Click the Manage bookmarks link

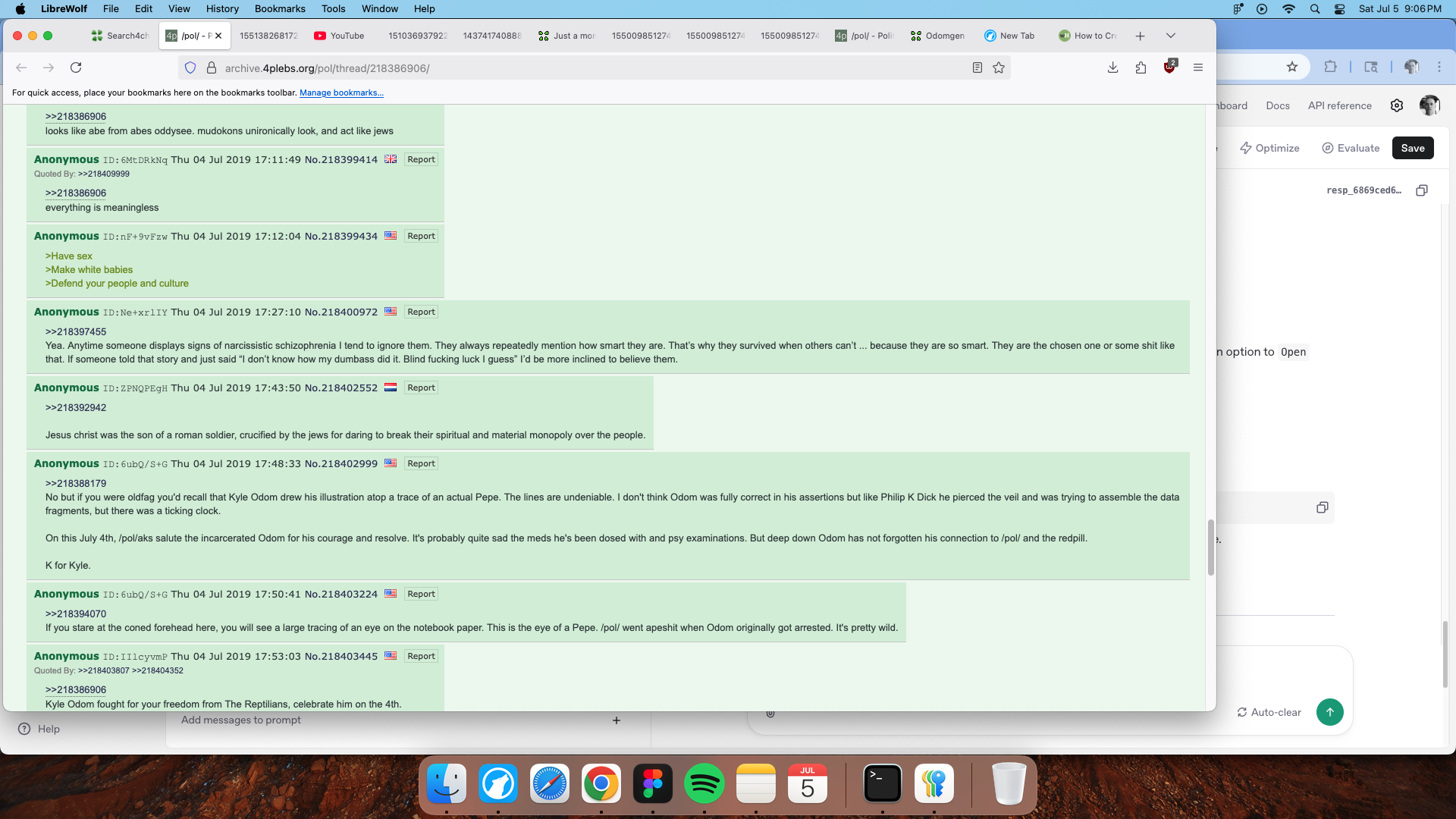(x=341, y=93)
